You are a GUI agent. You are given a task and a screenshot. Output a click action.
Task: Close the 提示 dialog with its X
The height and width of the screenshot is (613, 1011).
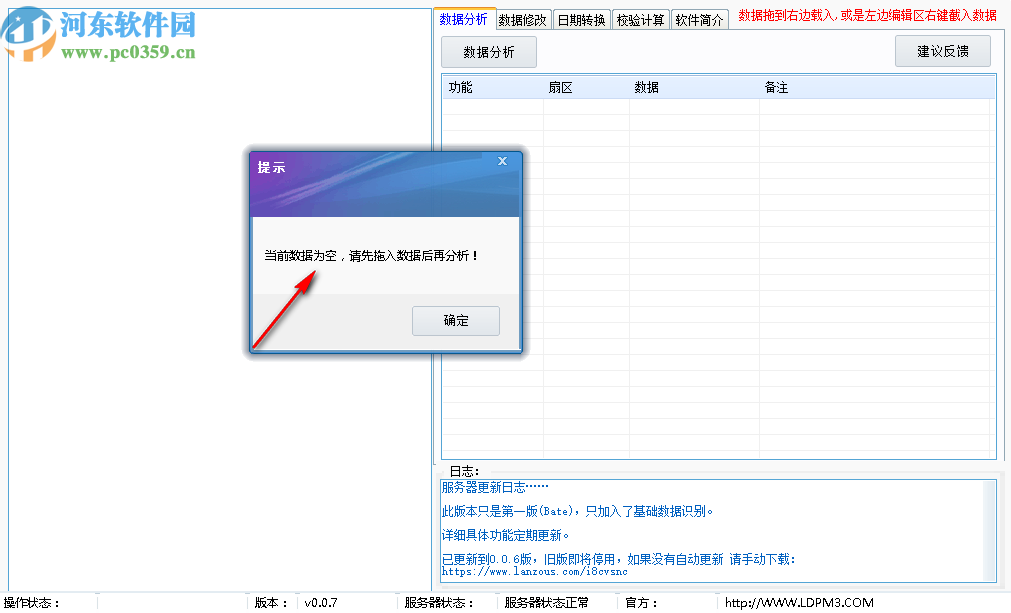click(502, 160)
